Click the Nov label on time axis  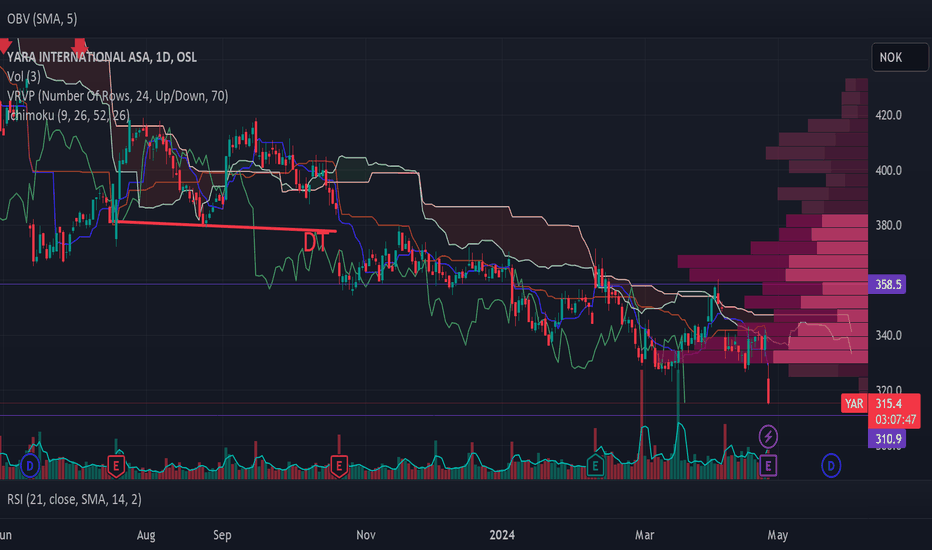[366, 535]
